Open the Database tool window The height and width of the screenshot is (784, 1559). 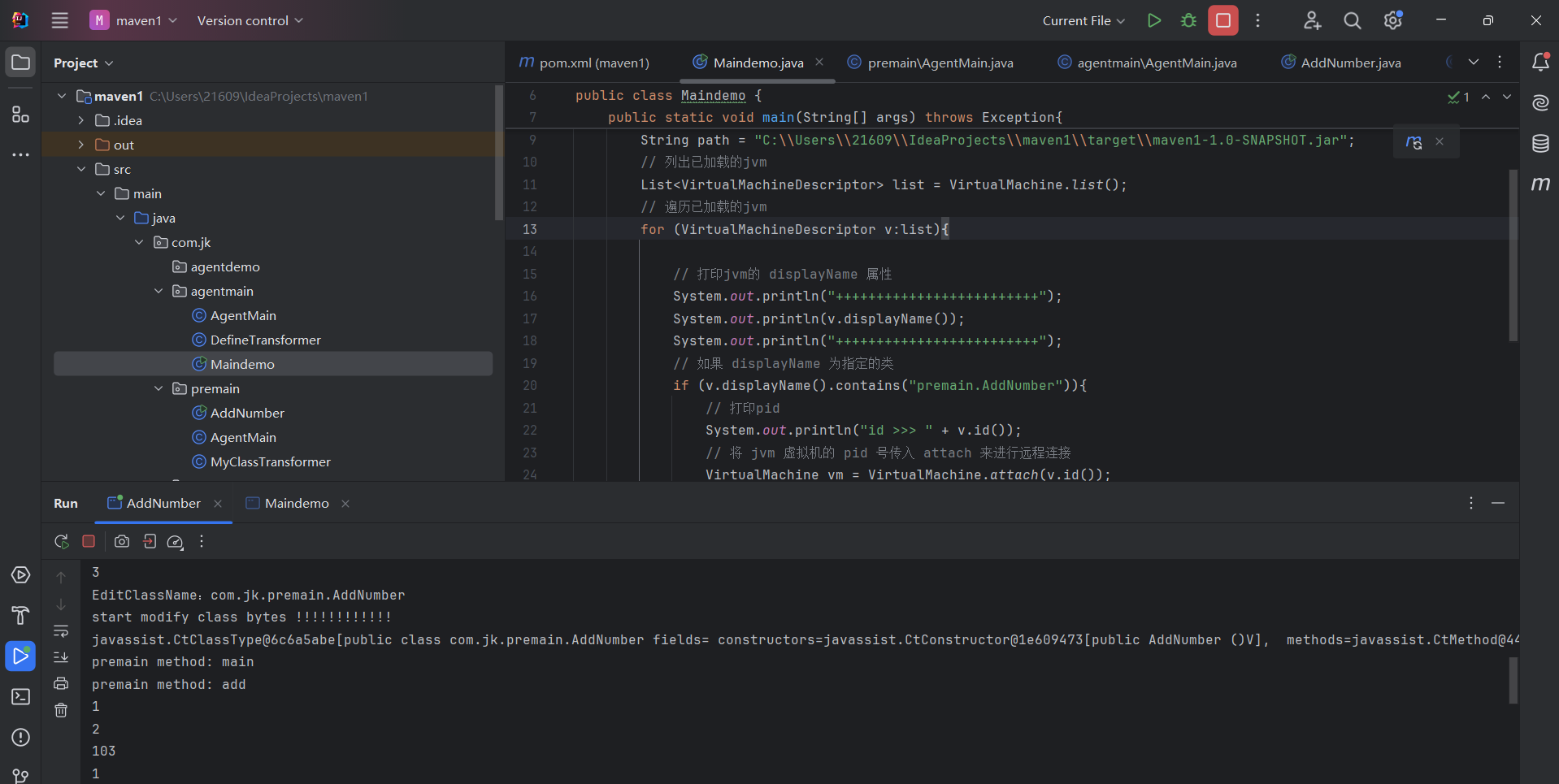coord(1540,144)
